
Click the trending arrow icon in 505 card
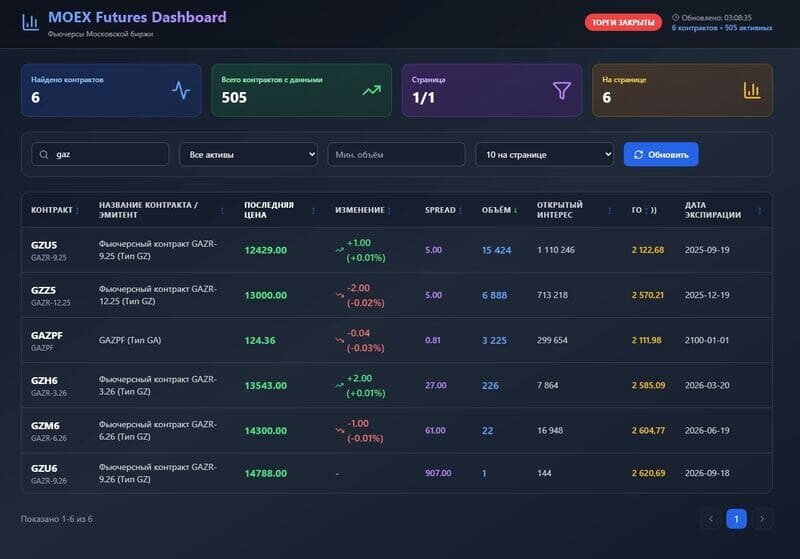pos(371,90)
